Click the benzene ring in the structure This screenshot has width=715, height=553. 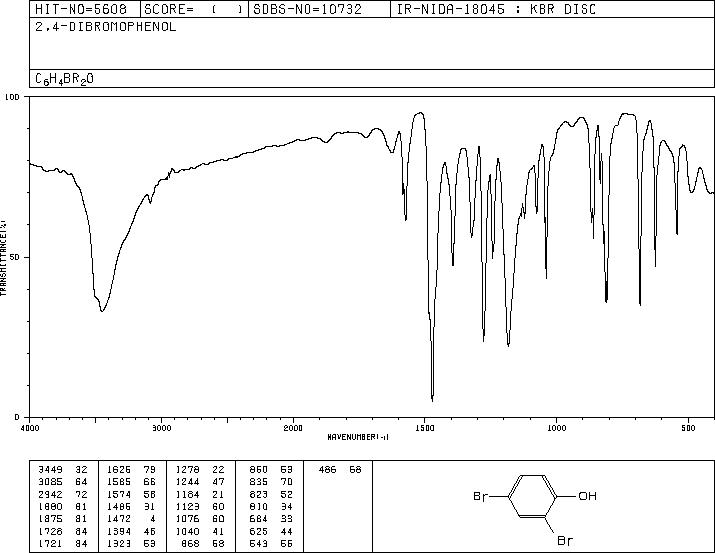(x=533, y=496)
